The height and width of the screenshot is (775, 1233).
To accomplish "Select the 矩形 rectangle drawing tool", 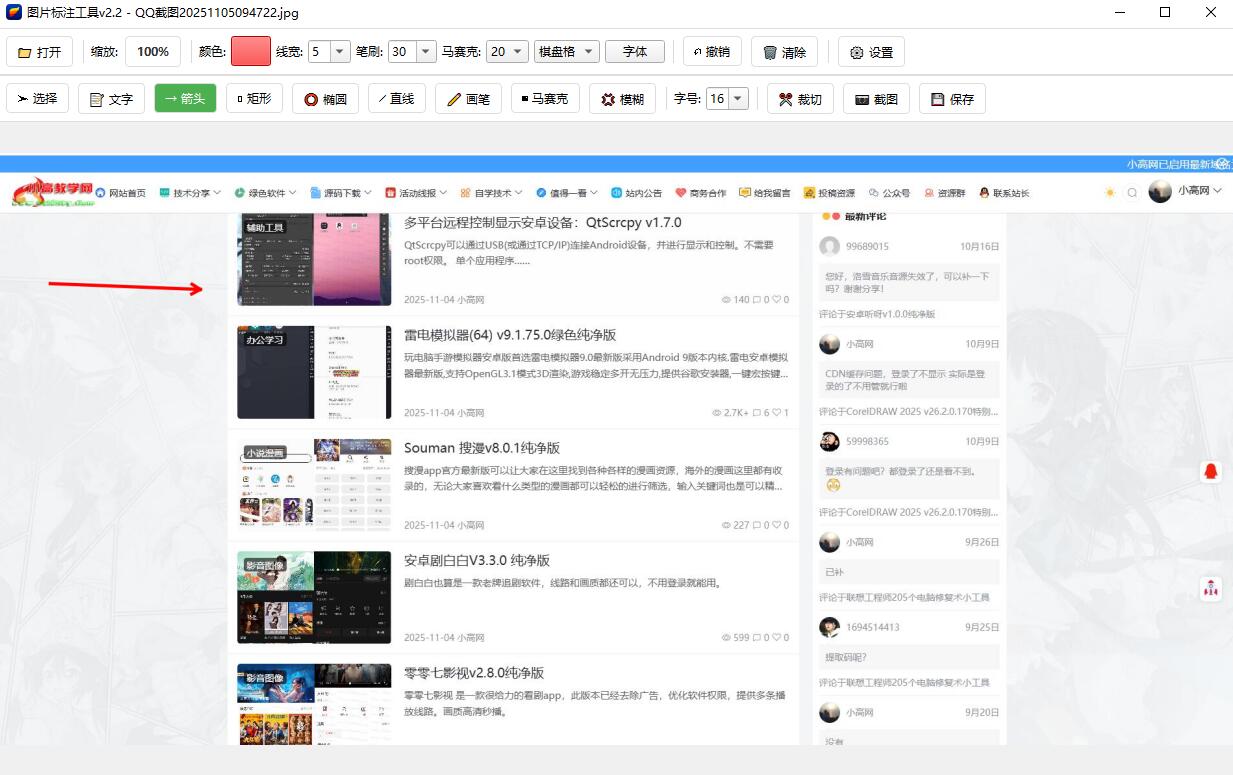I will point(254,98).
